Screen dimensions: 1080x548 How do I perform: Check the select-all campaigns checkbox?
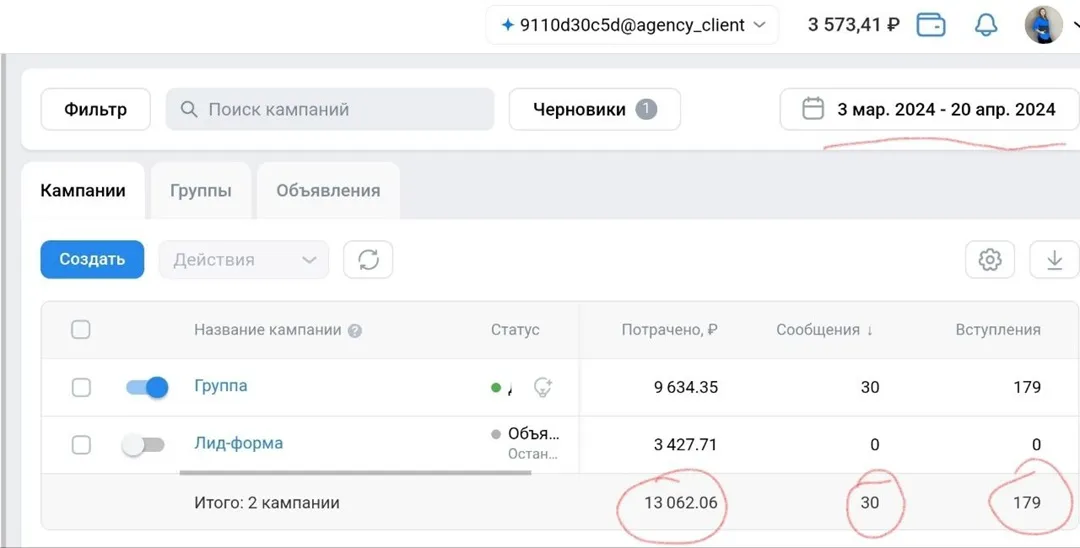pos(81,330)
